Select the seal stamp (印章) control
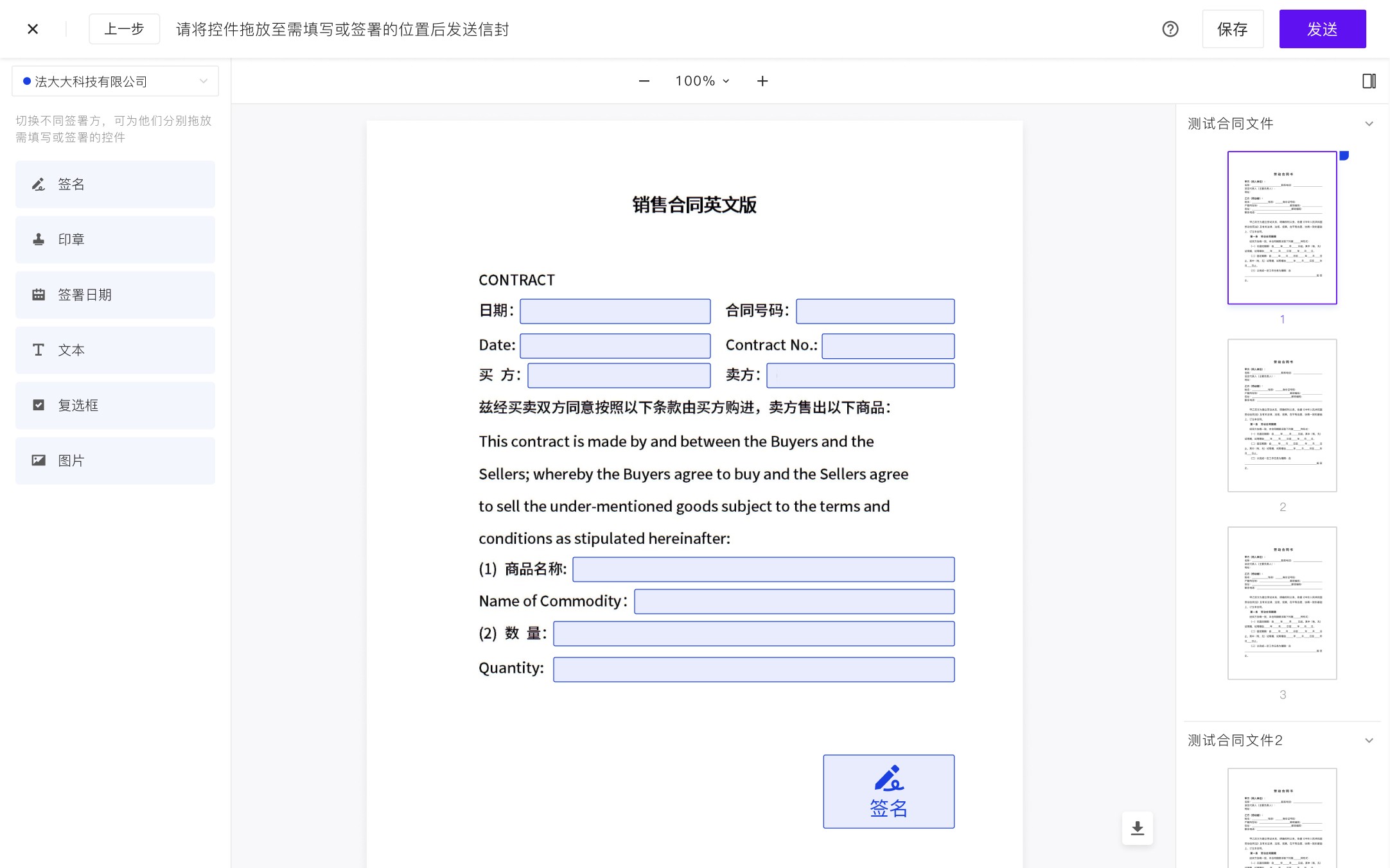 pyautogui.click(x=115, y=239)
